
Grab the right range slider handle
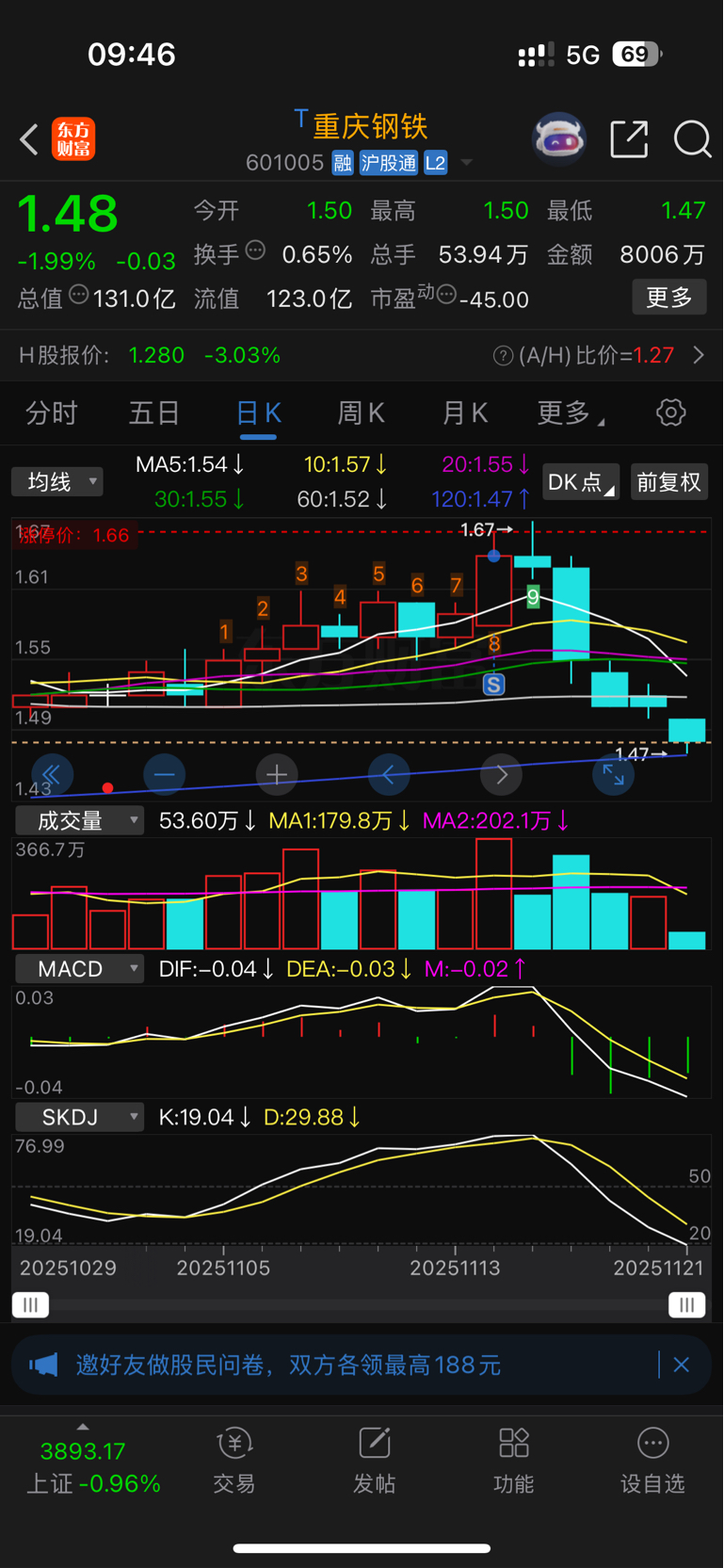[x=687, y=1304]
